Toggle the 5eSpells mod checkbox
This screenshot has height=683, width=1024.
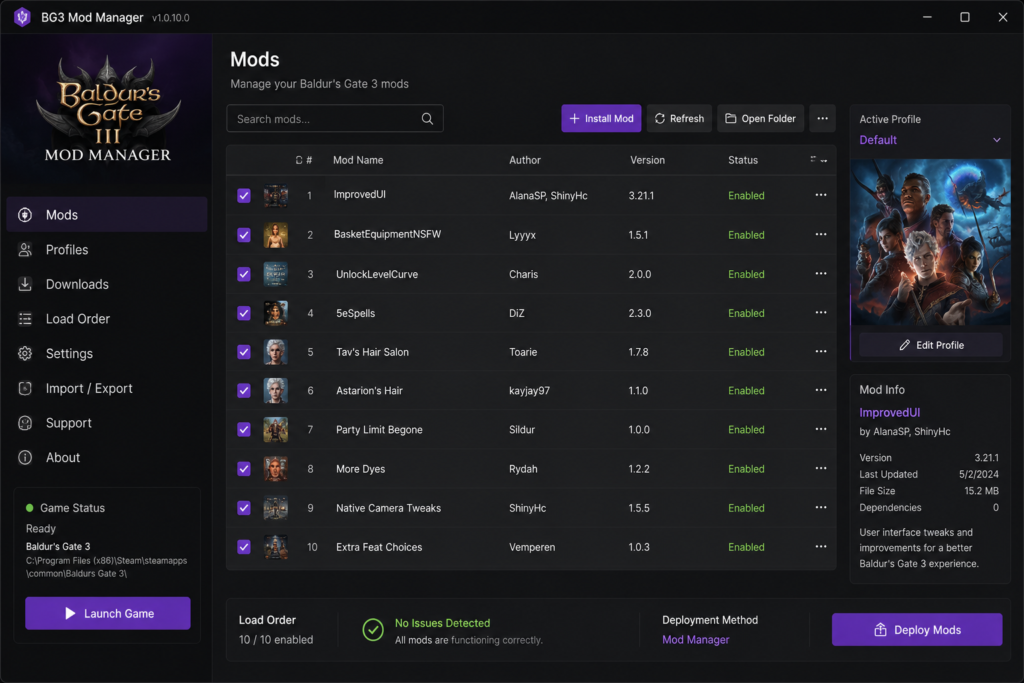[x=244, y=313]
